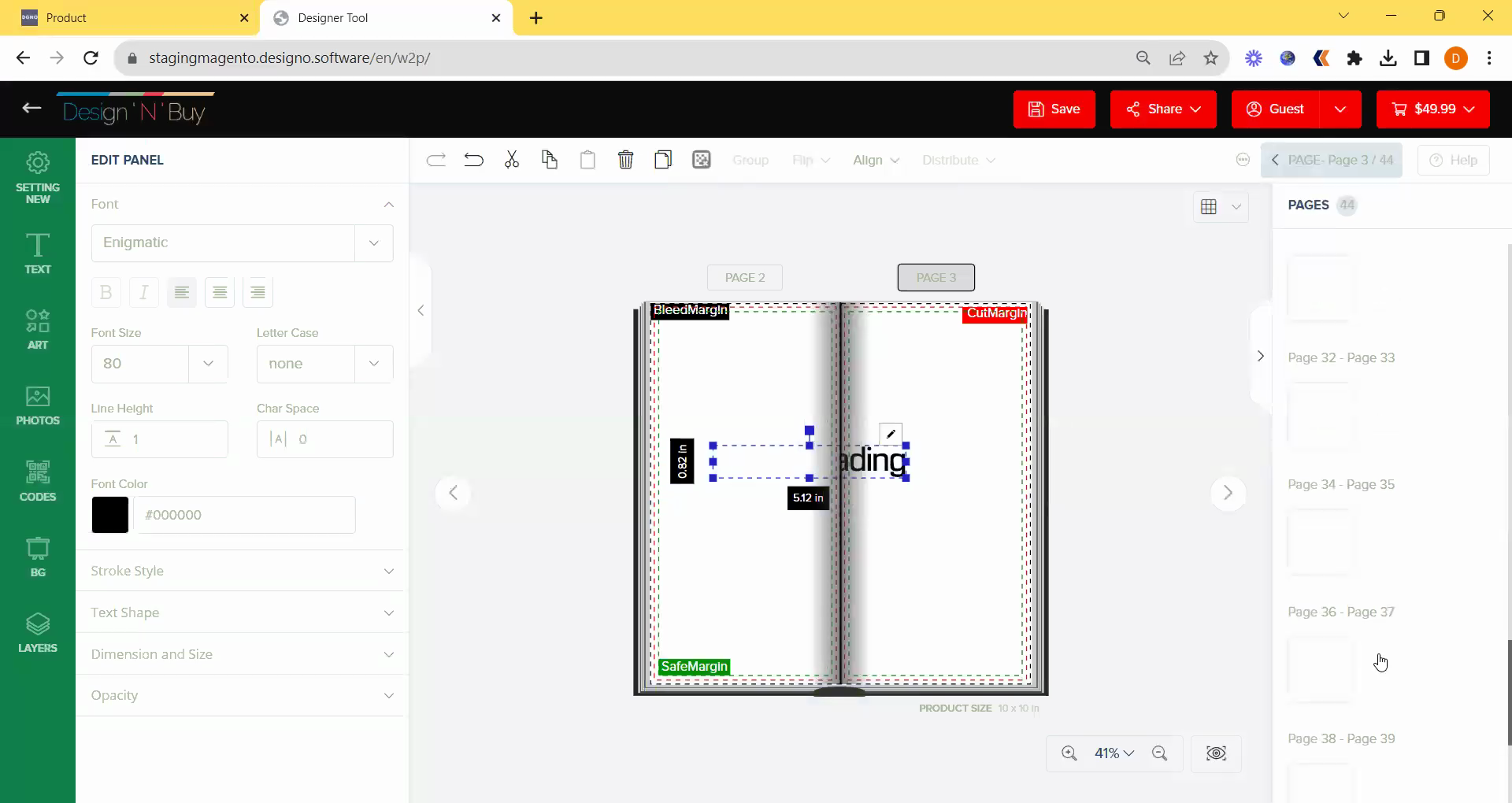Screen dimensions: 1512x803
Task: Select the Page 34 - Page 35 thumbnail
Action: tap(1321, 420)
